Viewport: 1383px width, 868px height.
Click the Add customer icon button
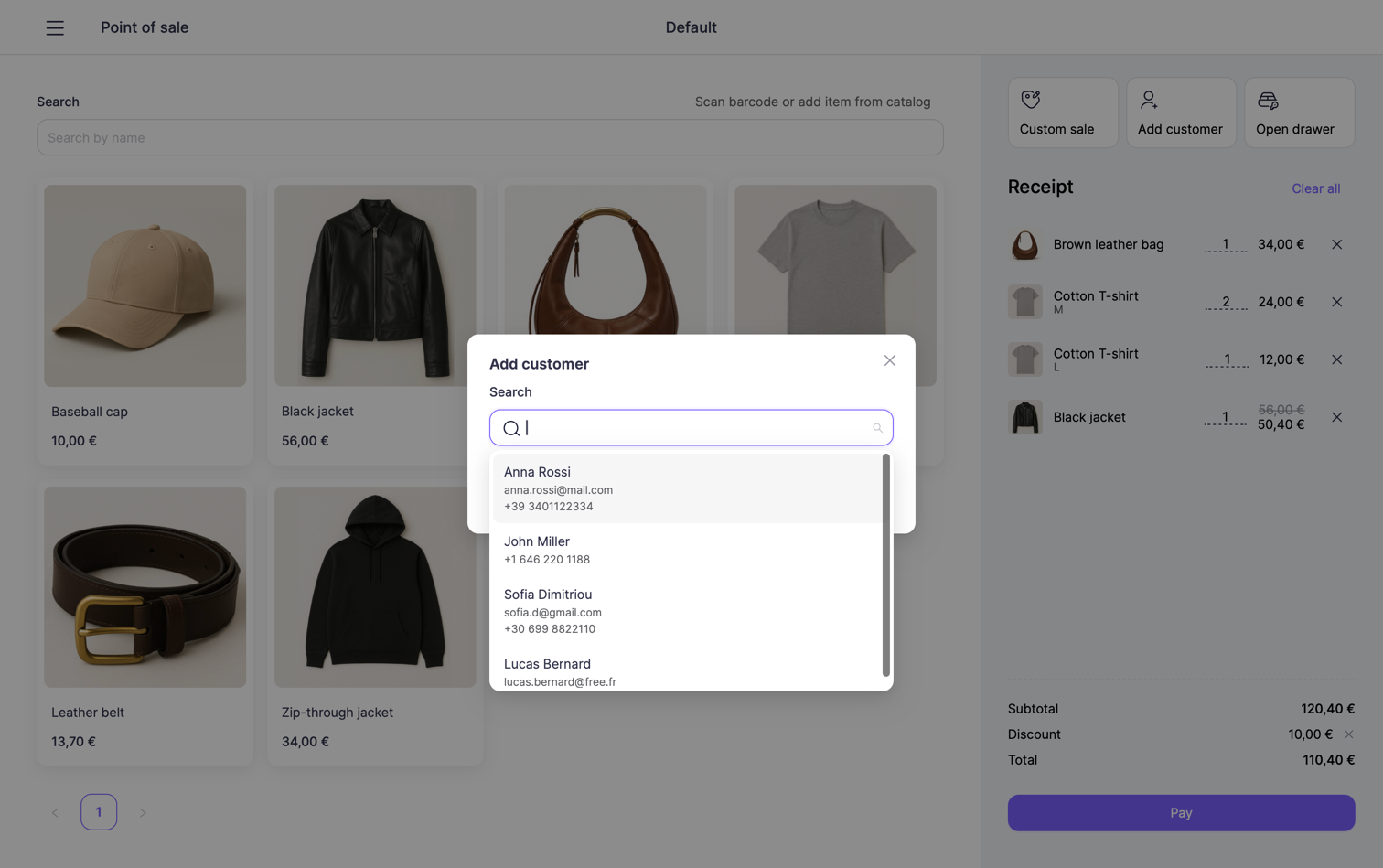point(1150,99)
